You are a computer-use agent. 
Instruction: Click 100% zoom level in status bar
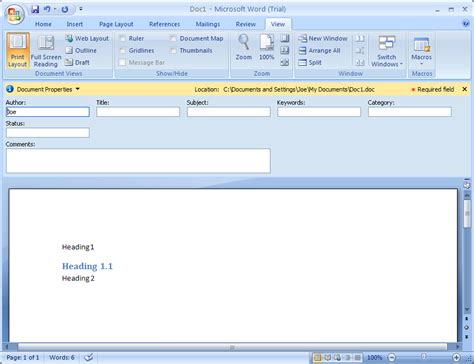375,358
